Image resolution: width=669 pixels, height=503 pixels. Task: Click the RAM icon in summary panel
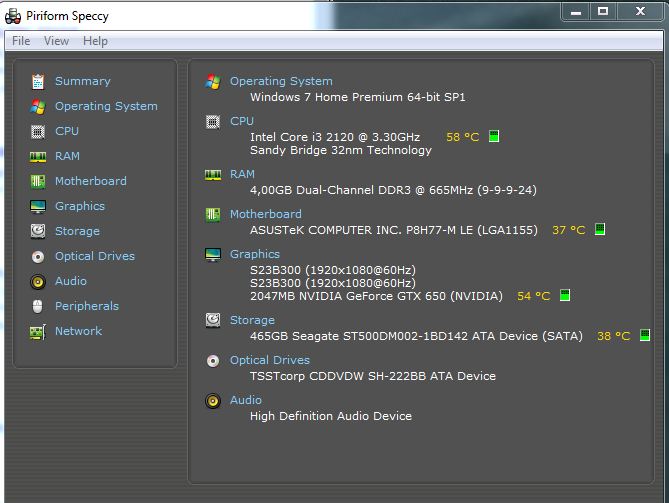[212, 174]
